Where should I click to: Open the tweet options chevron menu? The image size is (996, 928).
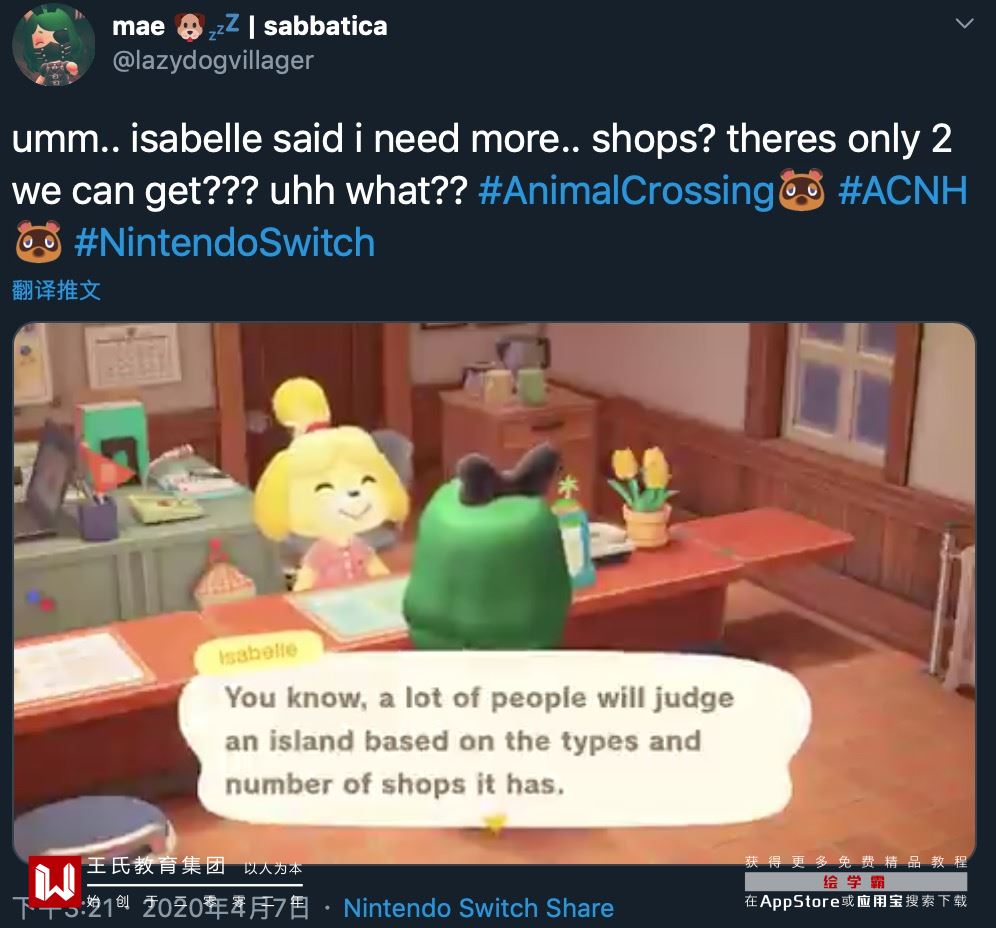click(964, 24)
